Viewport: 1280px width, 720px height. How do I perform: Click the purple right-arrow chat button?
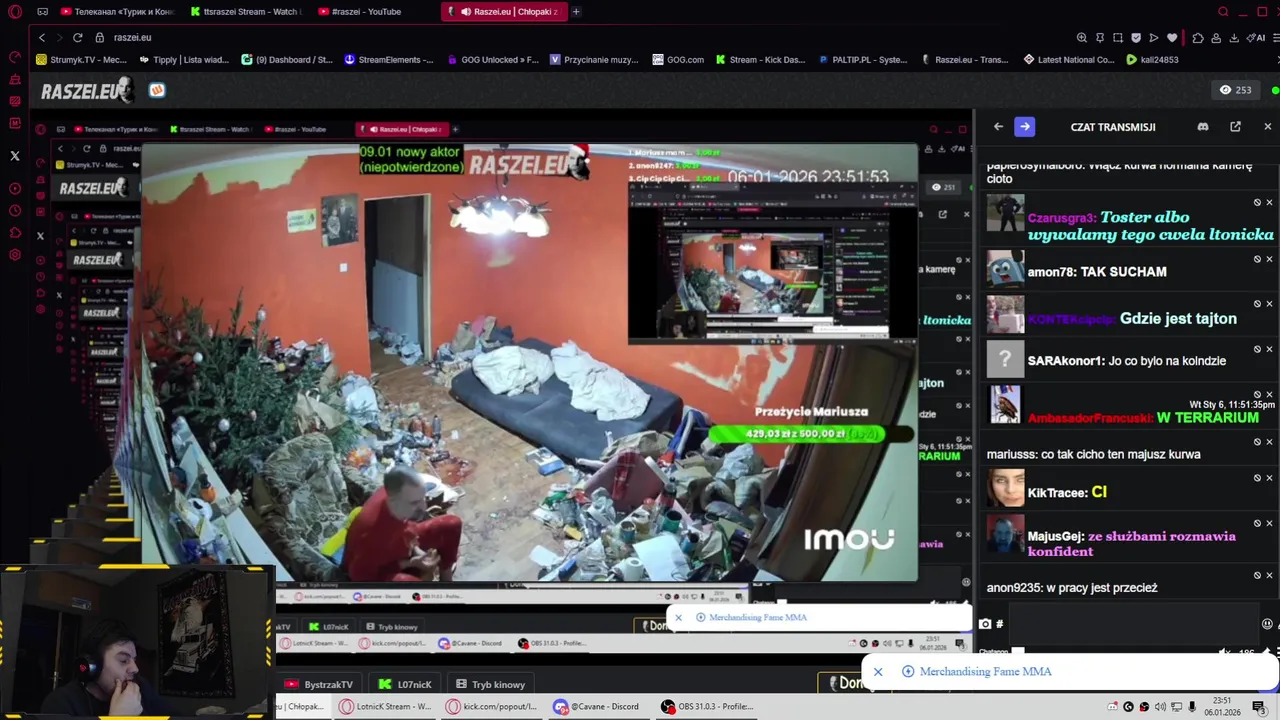click(x=1024, y=127)
